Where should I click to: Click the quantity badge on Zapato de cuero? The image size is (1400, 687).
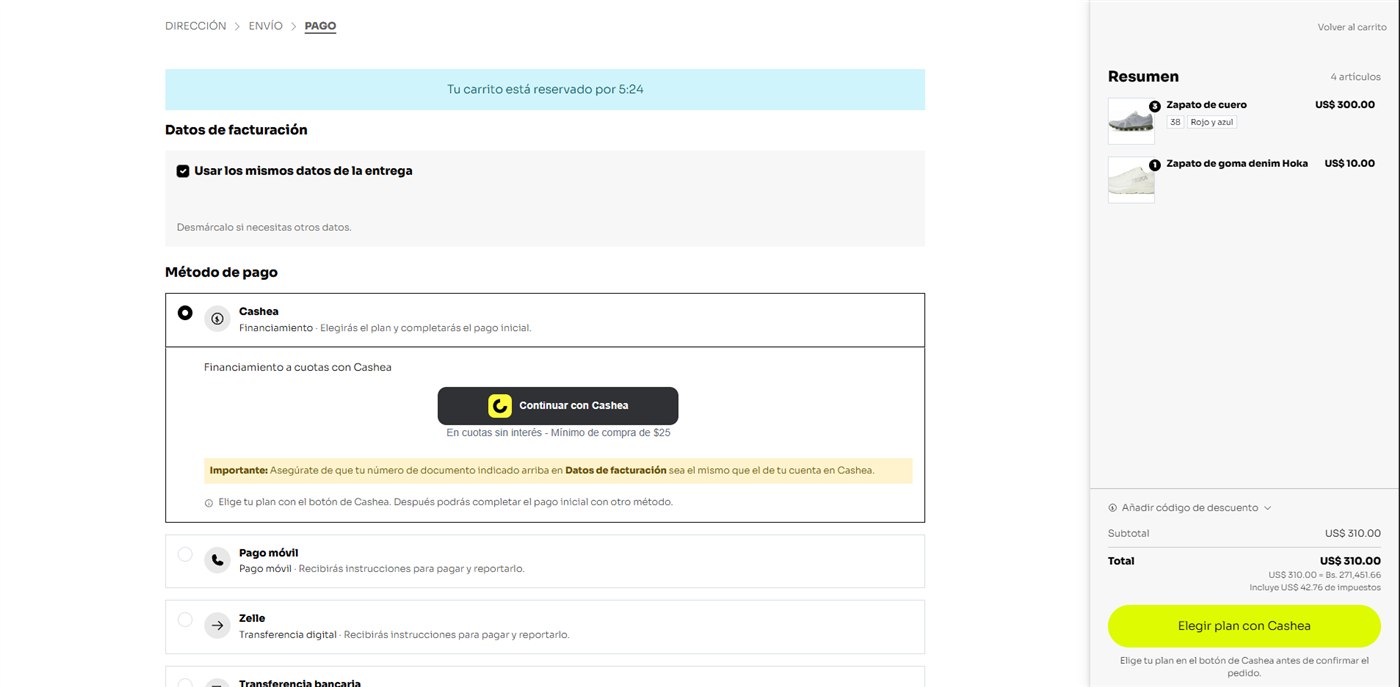point(1154,106)
